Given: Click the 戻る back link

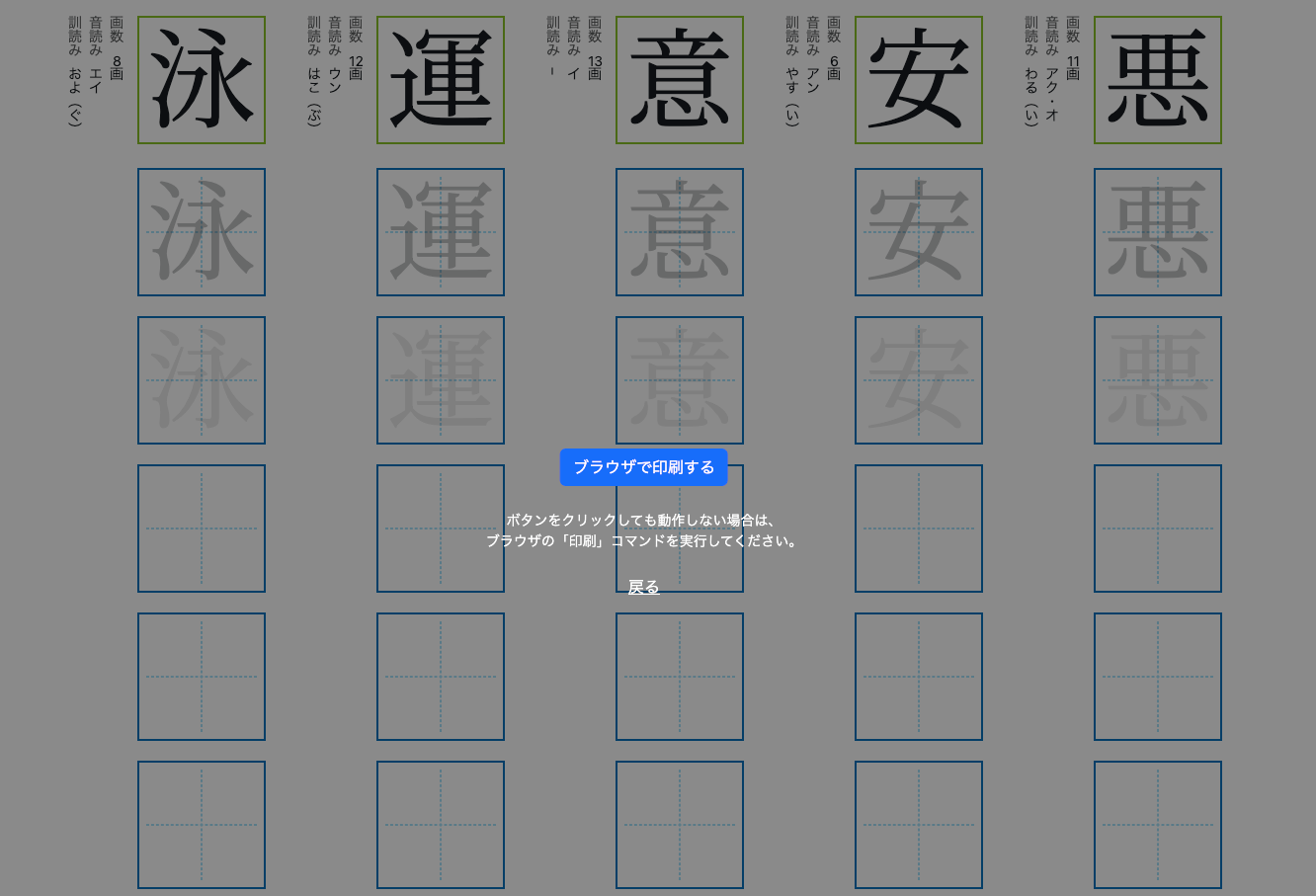Looking at the screenshot, I should [643, 587].
